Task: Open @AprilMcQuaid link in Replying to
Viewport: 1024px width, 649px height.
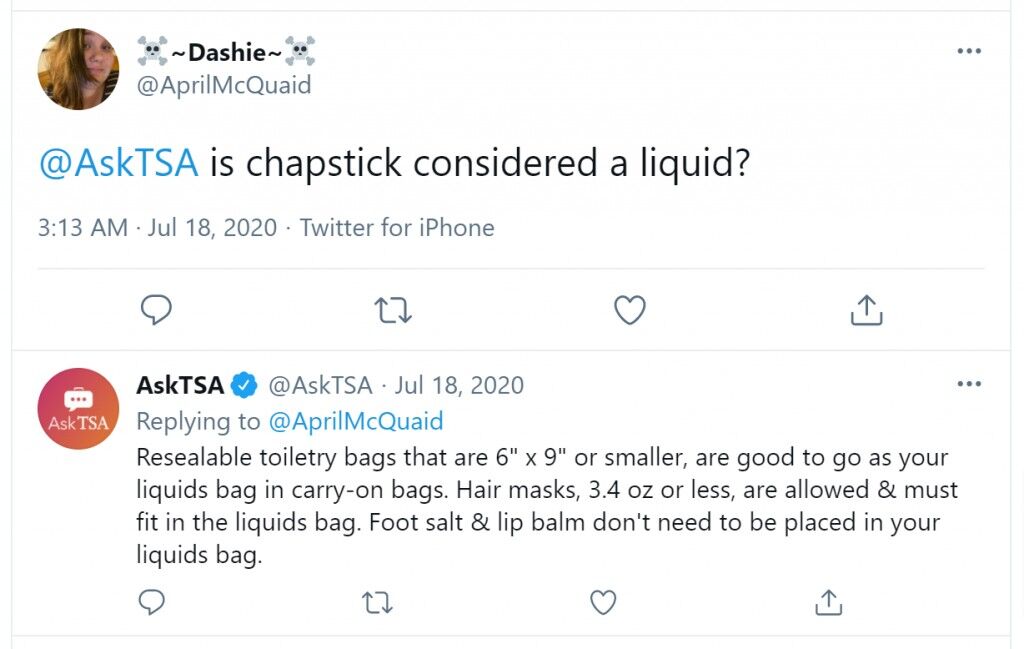Action: (356, 421)
